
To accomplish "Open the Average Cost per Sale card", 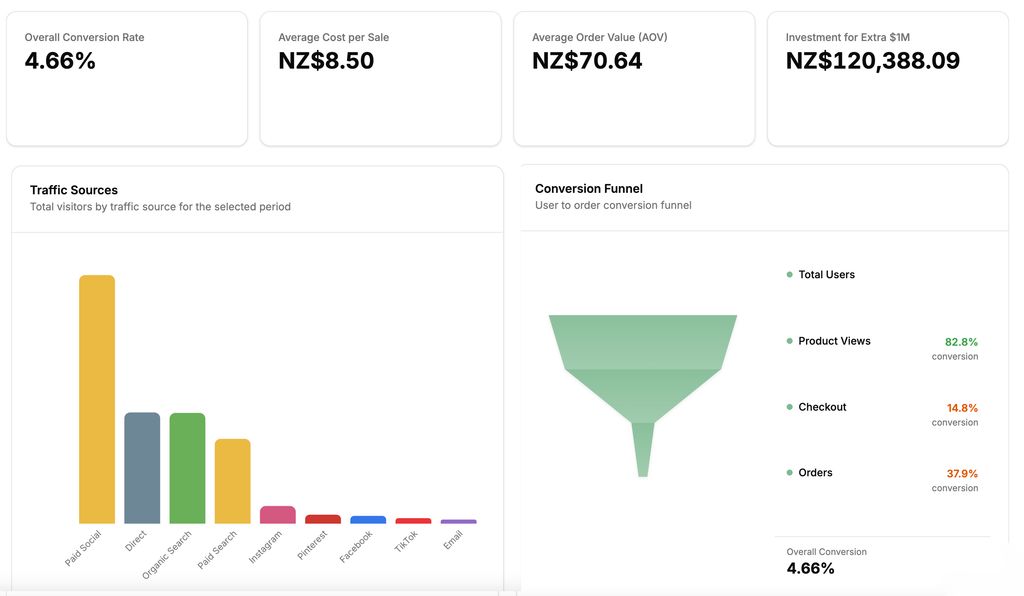I will point(380,78).
